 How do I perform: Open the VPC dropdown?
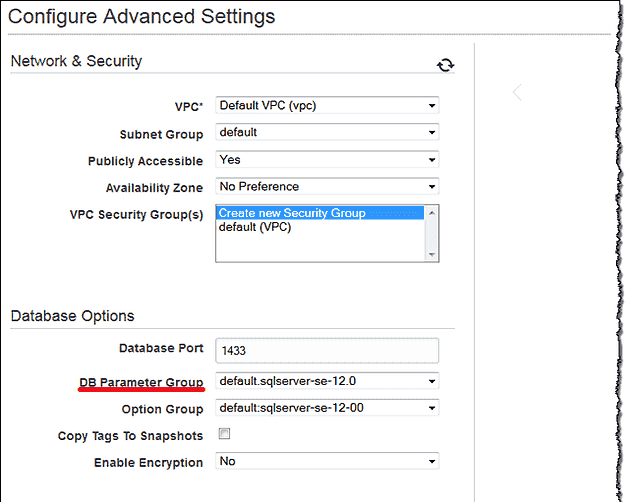coord(327,106)
